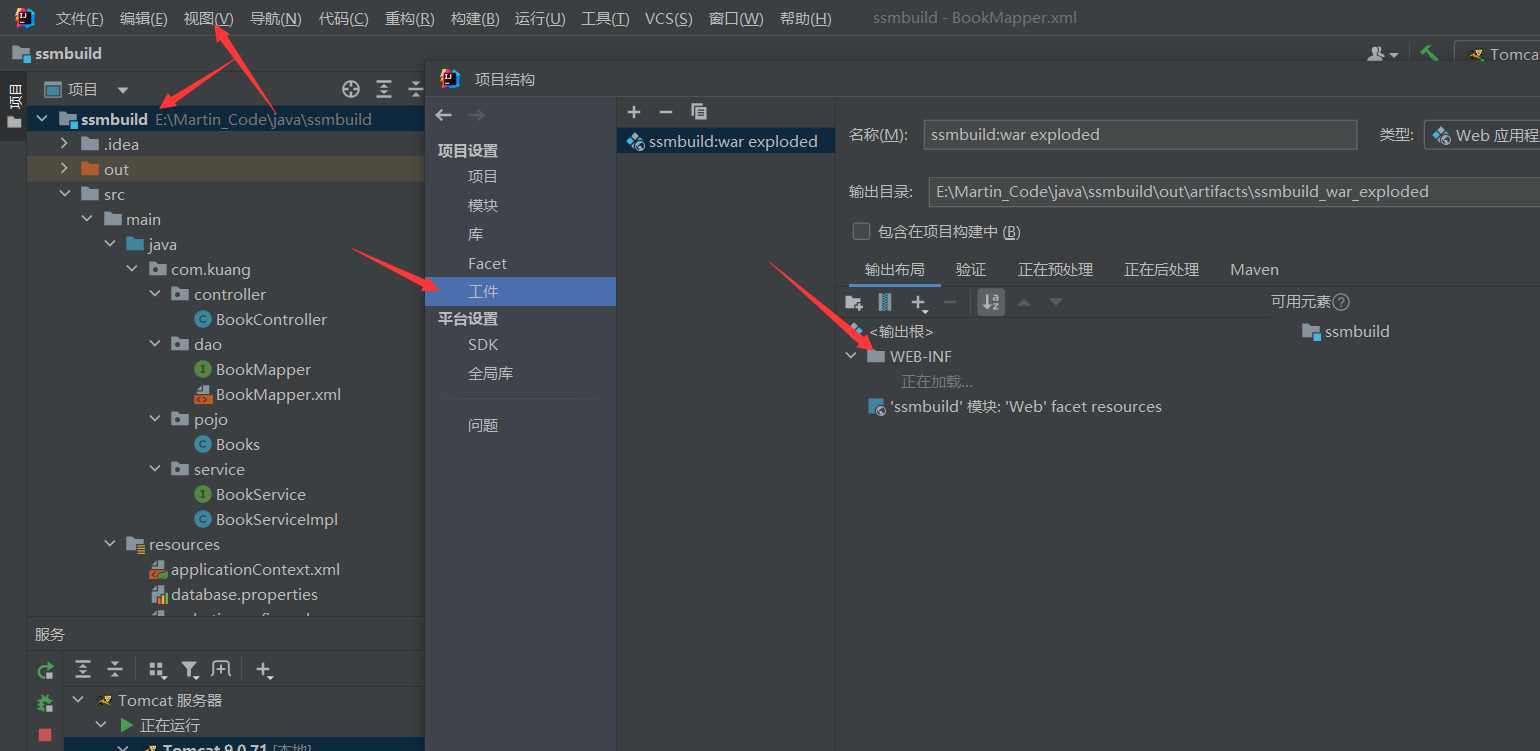Image resolution: width=1540 pixels, height=751 pixels.
Task: Open the add copy-of plus dropdown in output layout
Action: click(x=919, y=302)
